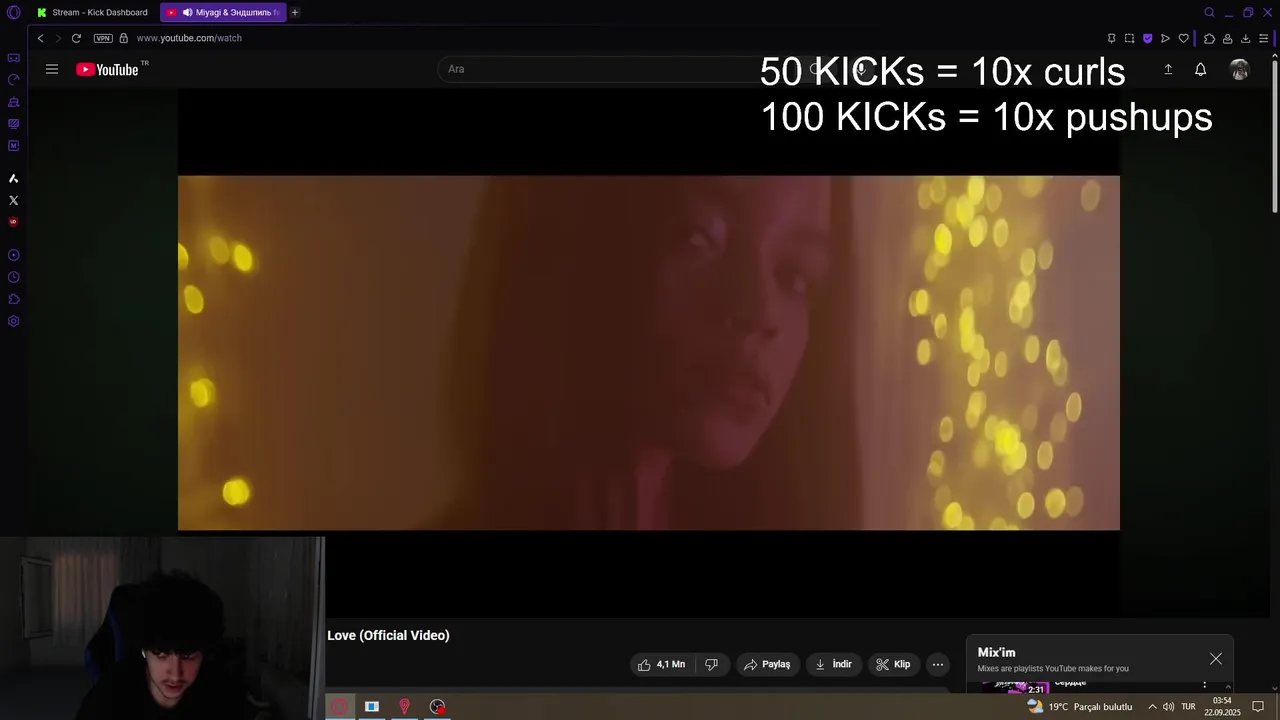Close the Mix'im playlist panel
1280x720 pixels.
pos(1216,658)
